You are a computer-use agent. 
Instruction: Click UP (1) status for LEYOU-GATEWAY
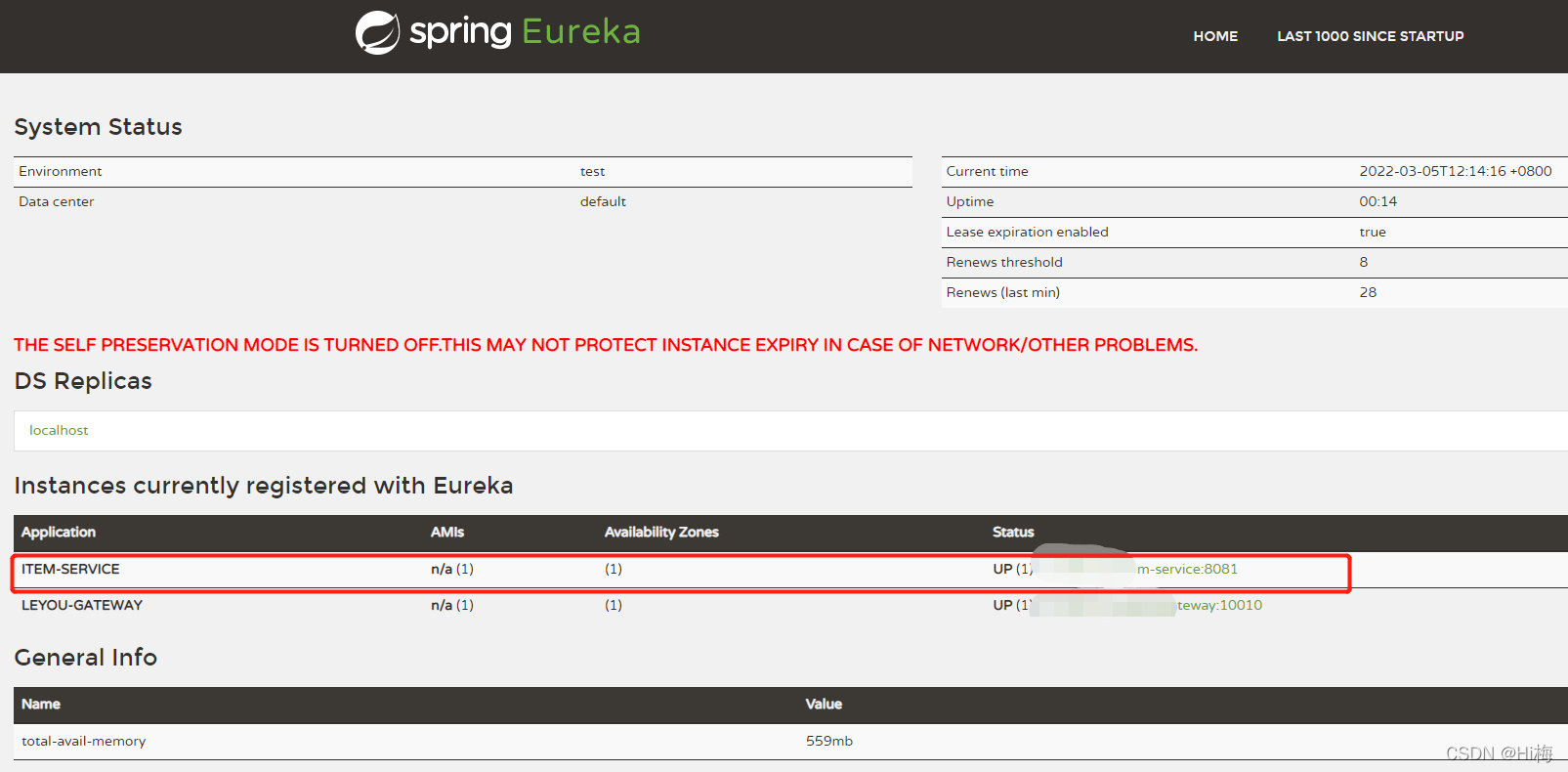coord(1012,605)
